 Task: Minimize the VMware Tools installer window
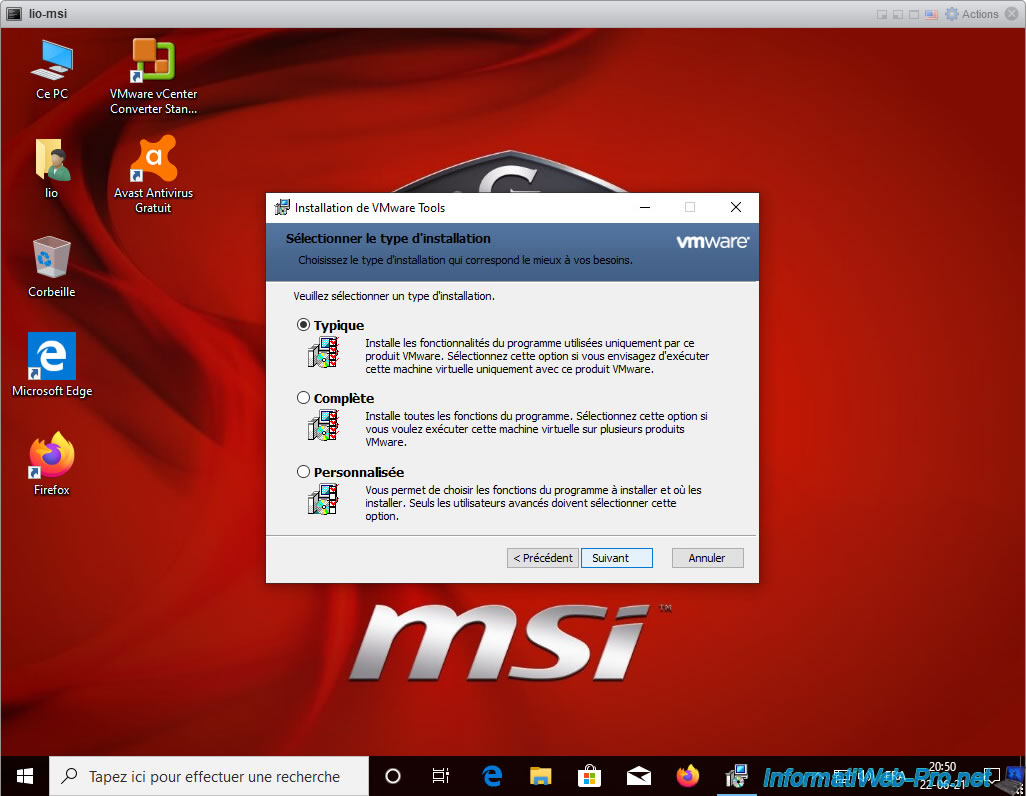click(x=645, y=208)
